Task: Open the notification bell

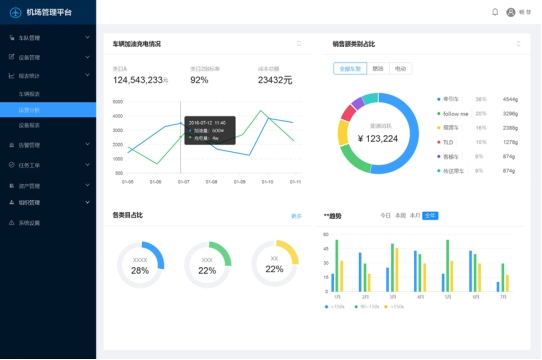Action: pyautogui.click(x=495, y=12)
